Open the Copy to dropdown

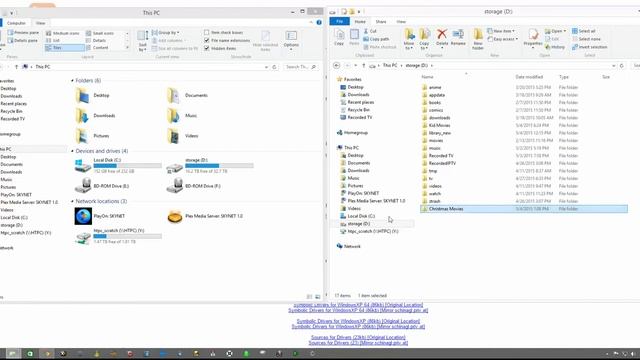click(x=424, y=39)
